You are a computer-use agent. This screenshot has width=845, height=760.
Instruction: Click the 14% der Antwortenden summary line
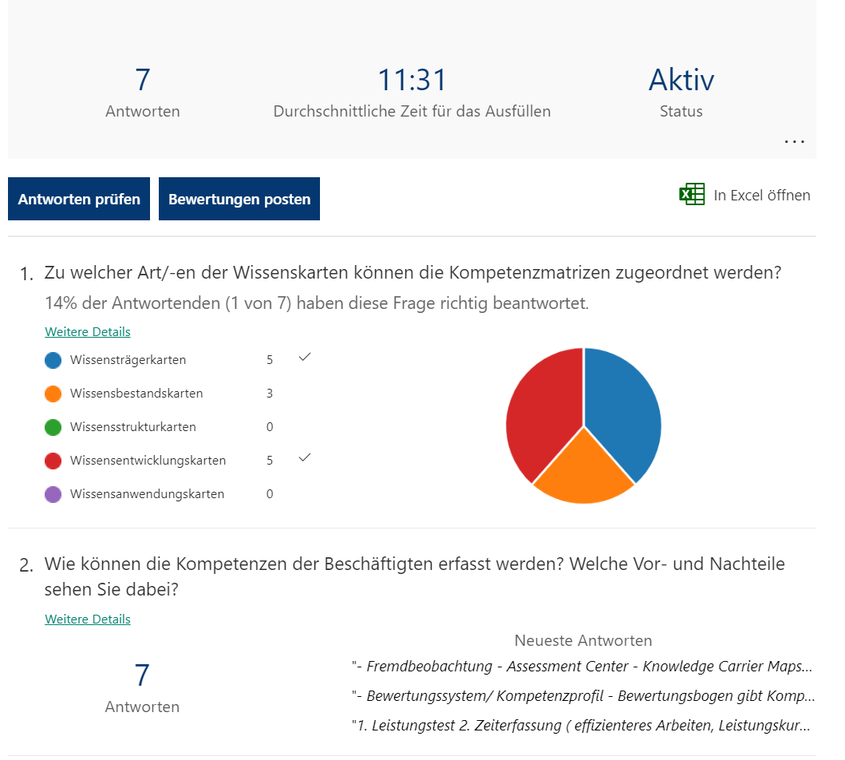(x=317, y=303)
